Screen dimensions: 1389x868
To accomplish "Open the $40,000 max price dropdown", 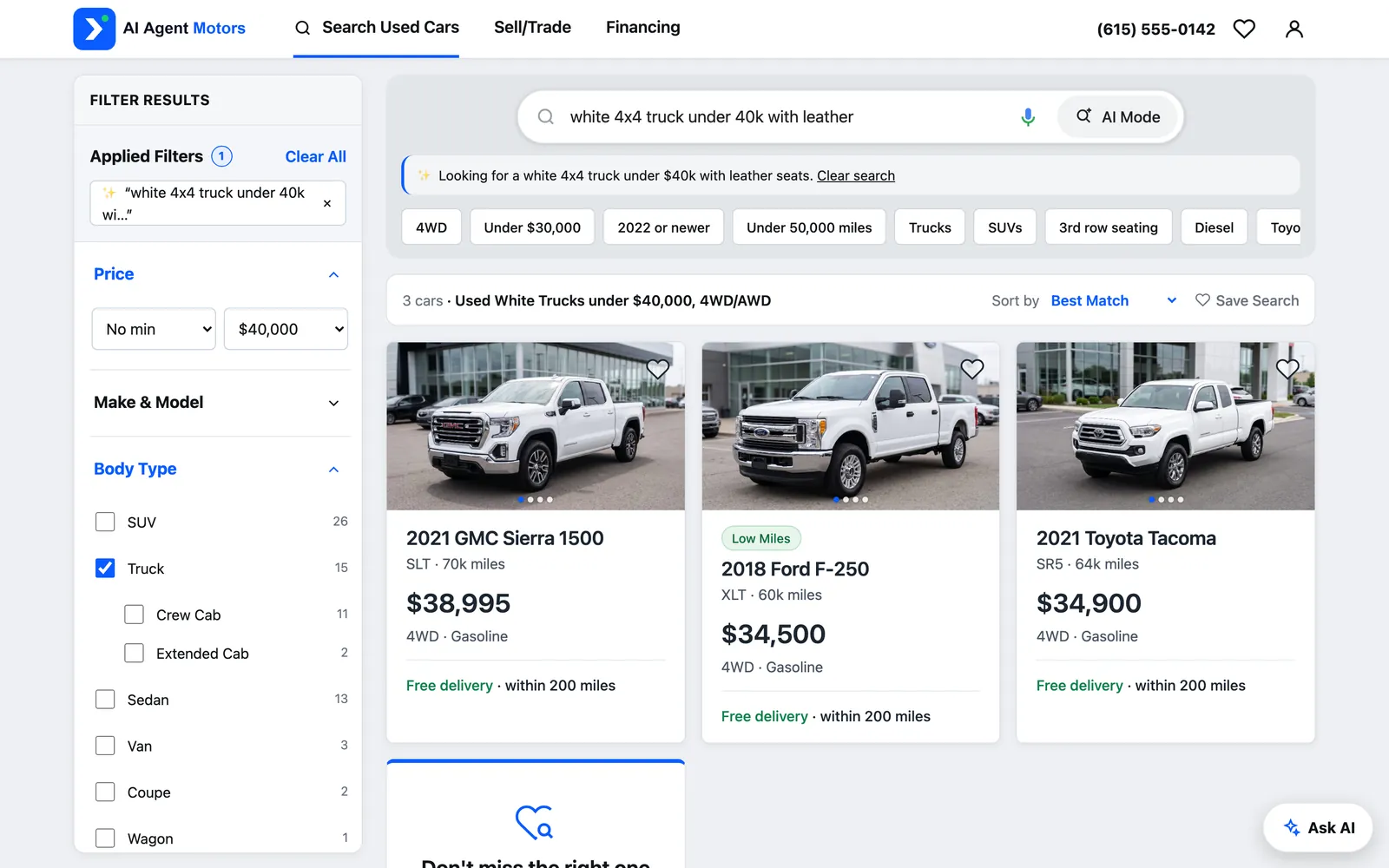I will pos(286,329).
